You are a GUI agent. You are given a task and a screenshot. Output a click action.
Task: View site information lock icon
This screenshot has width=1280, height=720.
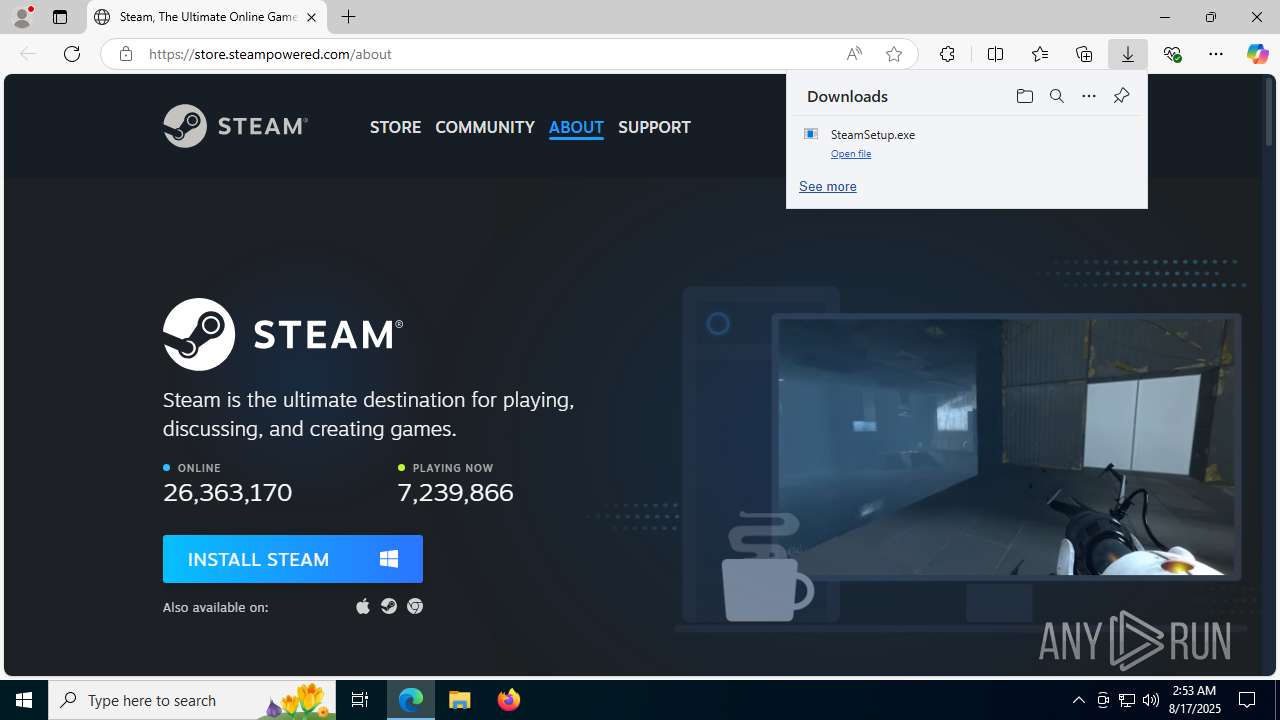[x=125, y=54]
